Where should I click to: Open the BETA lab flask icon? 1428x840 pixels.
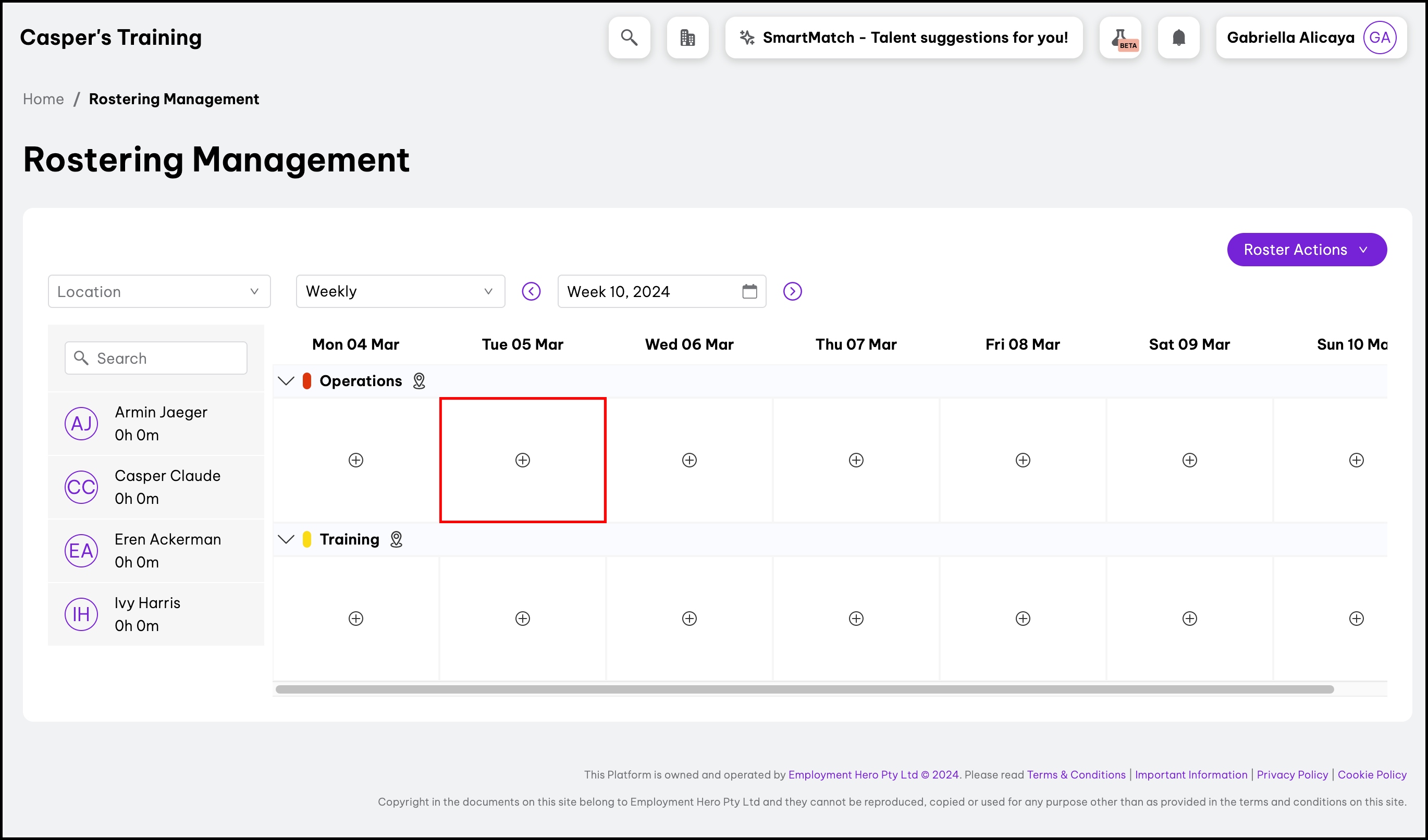click(1121, 38)
